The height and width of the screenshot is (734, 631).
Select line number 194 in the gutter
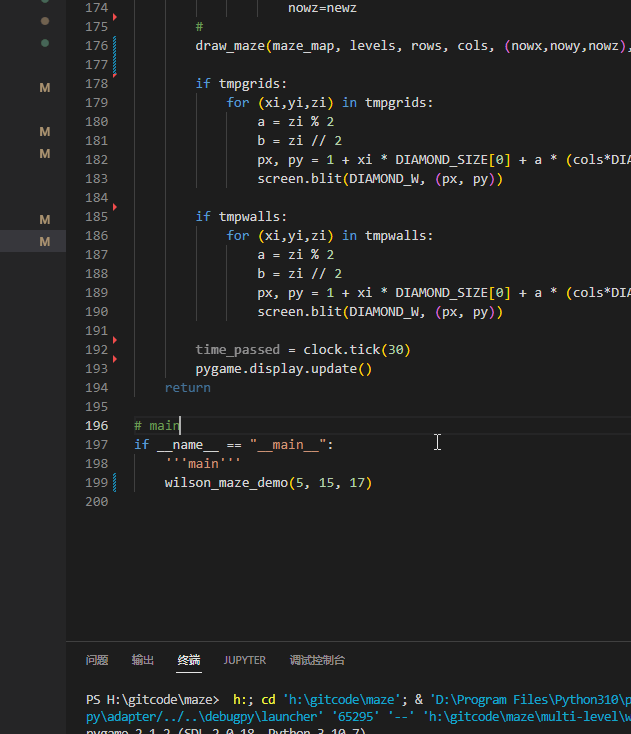[x=97, y=388]
